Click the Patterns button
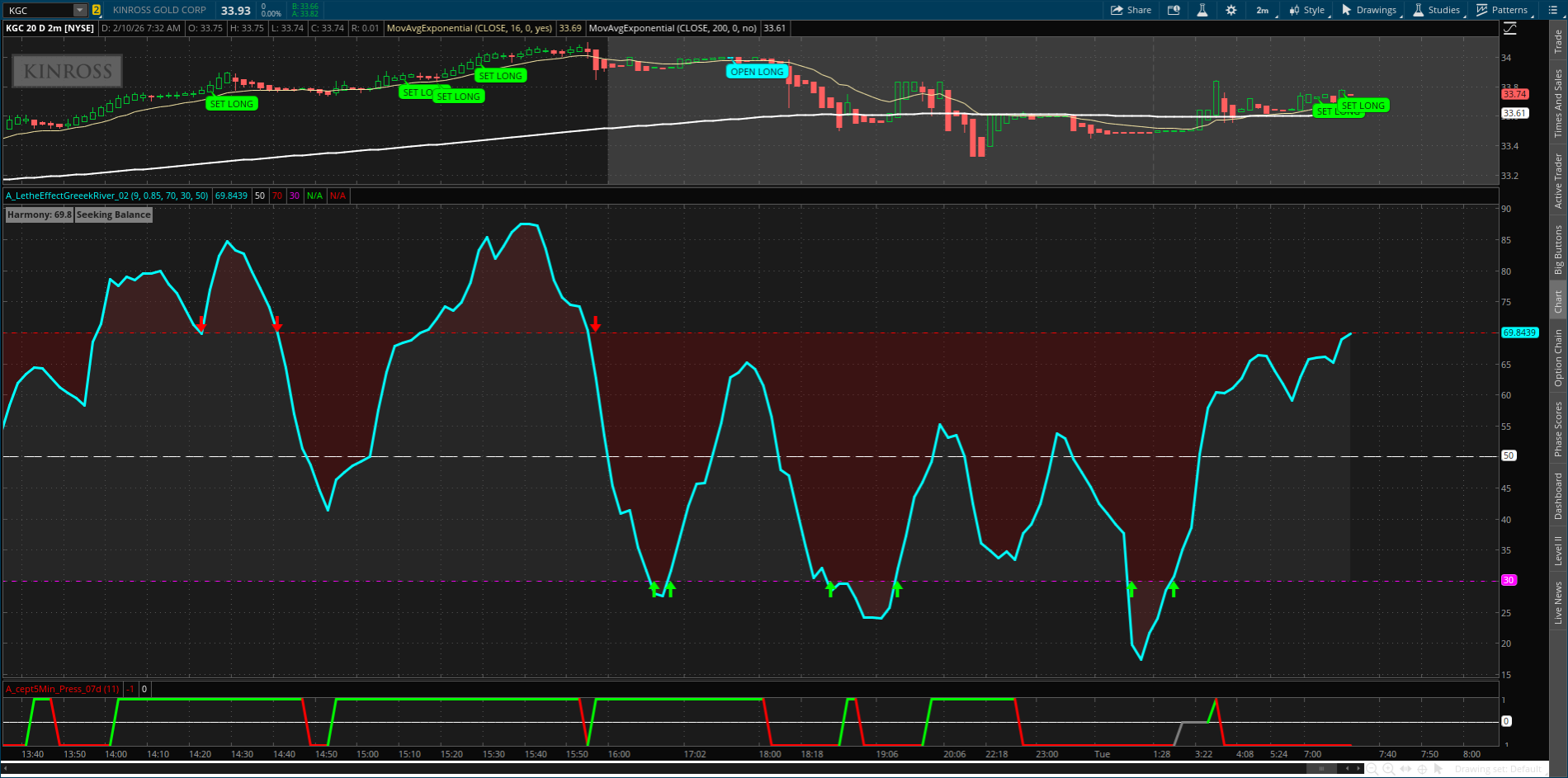The image size is (1568, 778). coord(1502,10)
